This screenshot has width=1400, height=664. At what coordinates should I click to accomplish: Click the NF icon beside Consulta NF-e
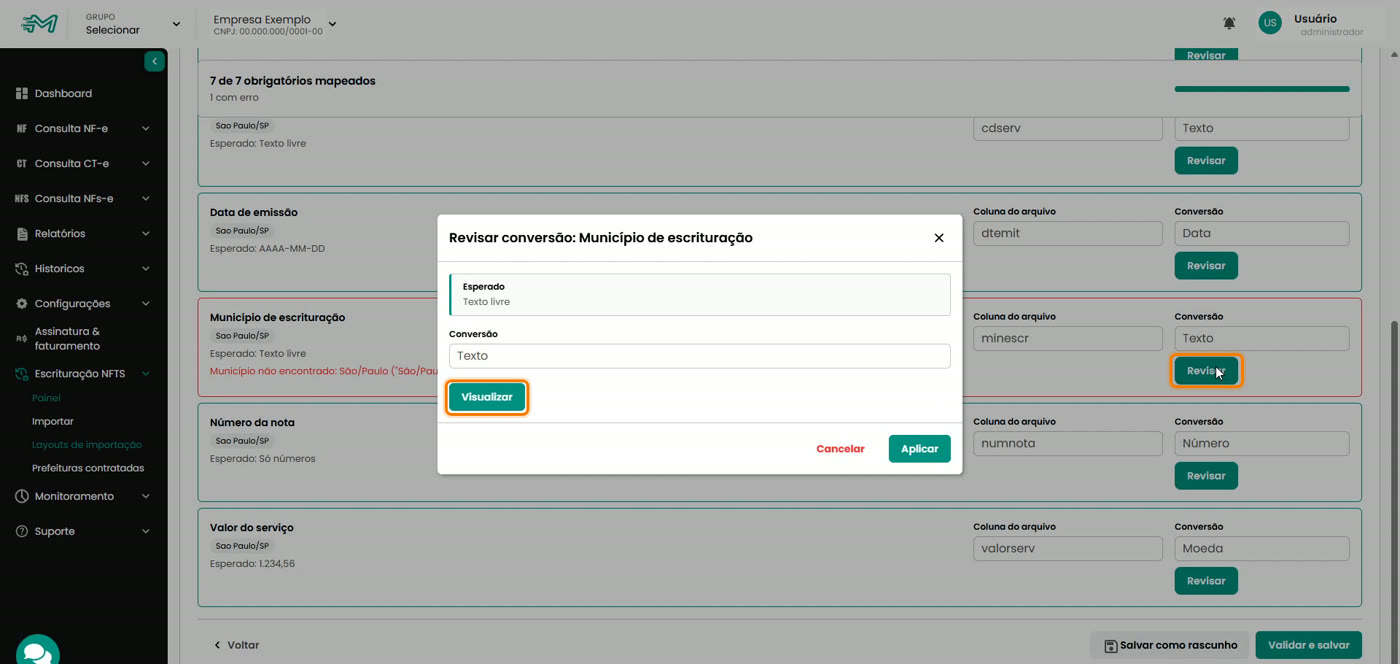(22, 128)
